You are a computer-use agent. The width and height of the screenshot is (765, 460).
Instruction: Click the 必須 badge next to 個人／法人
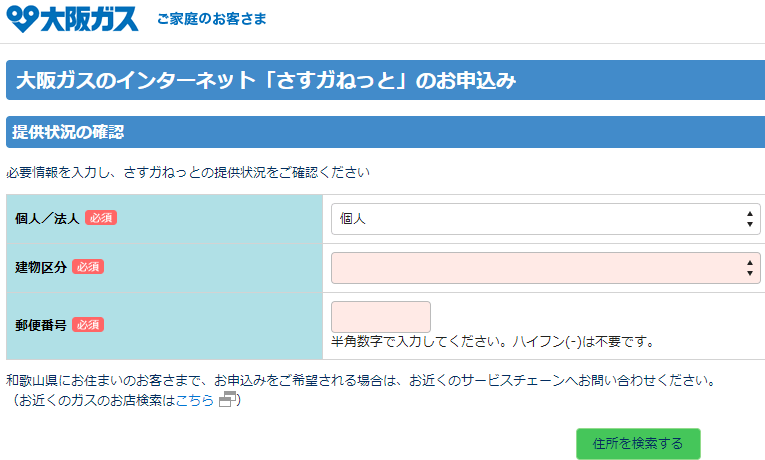click(x=101, y=218)
